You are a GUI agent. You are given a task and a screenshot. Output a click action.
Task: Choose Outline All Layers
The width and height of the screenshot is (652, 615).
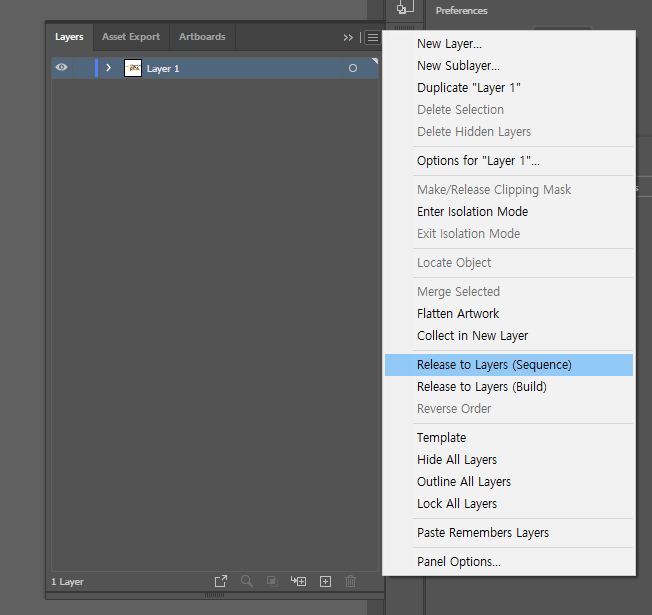click(x=509, y=482)
